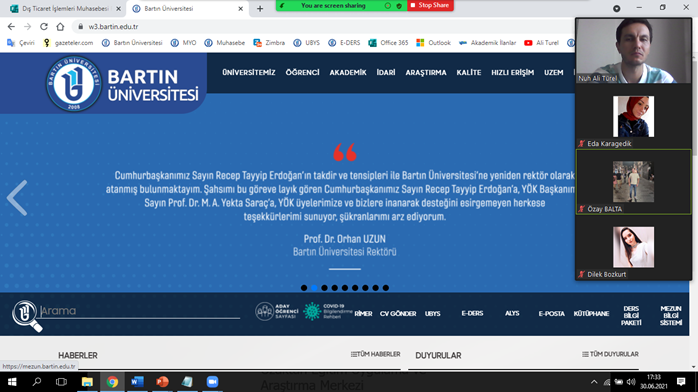The image size is (698, 392).
Task: Open the Outlook bookmark
Action: coord(434,43)
